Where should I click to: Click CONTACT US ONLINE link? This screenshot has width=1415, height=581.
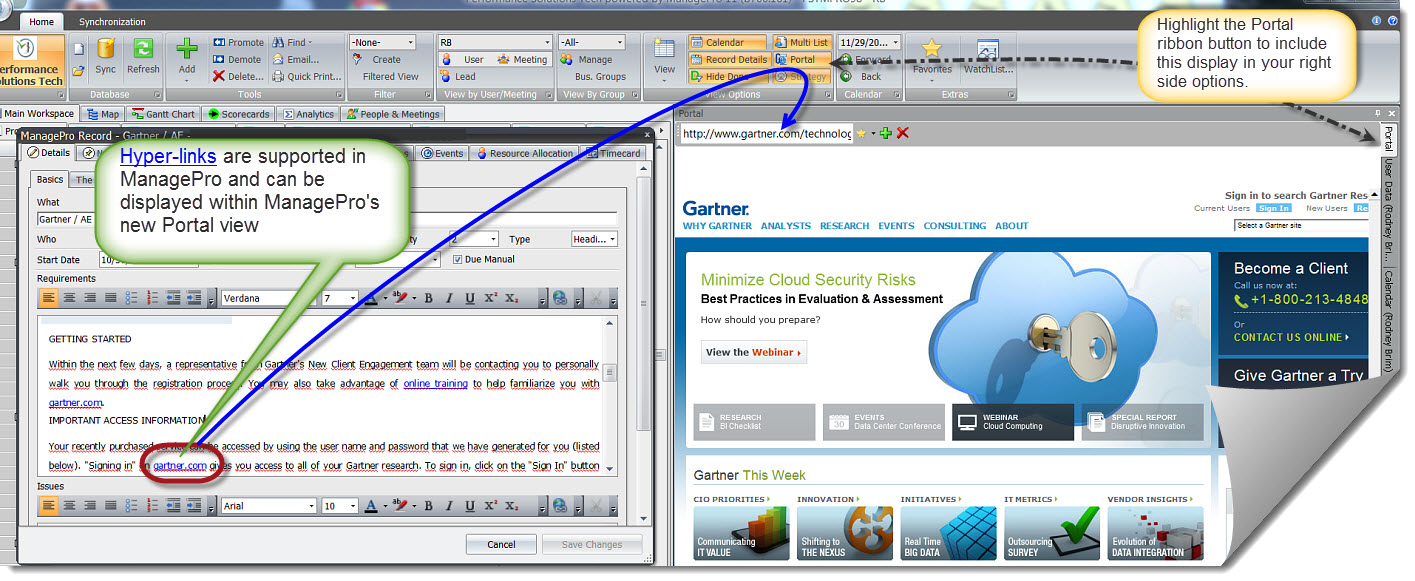click(x=1291, y=337)
